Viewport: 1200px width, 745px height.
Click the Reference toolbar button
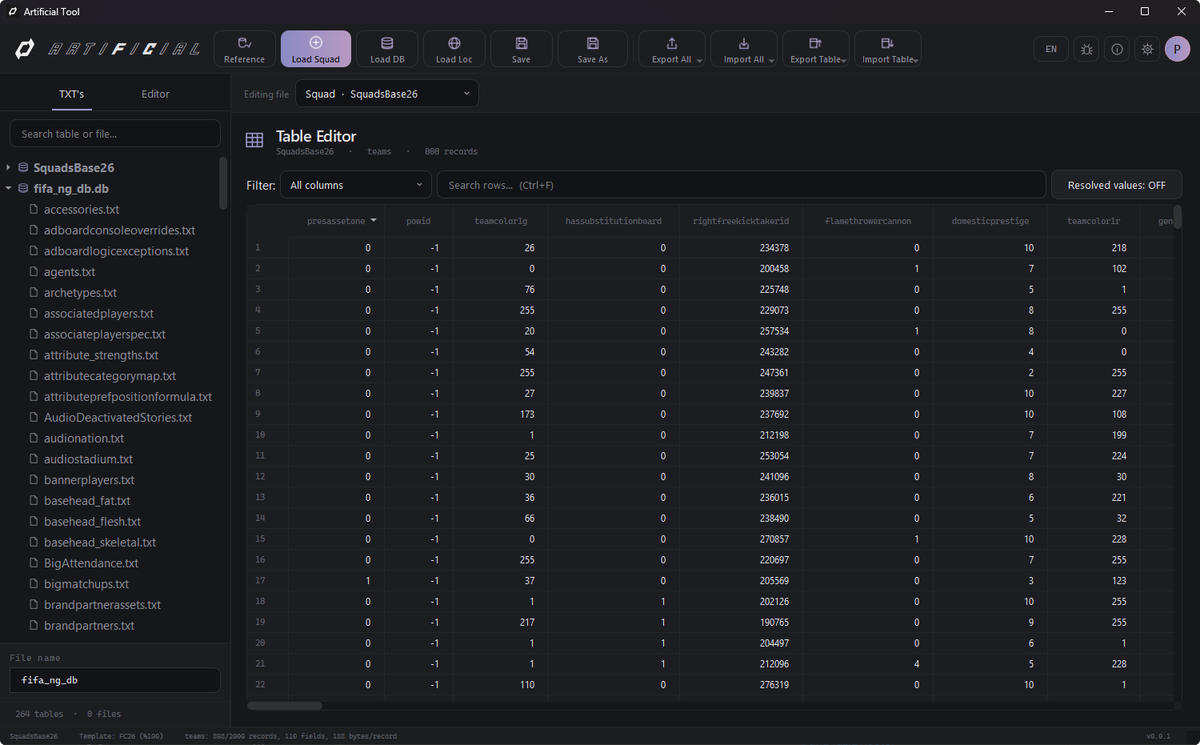click(244, 49)
